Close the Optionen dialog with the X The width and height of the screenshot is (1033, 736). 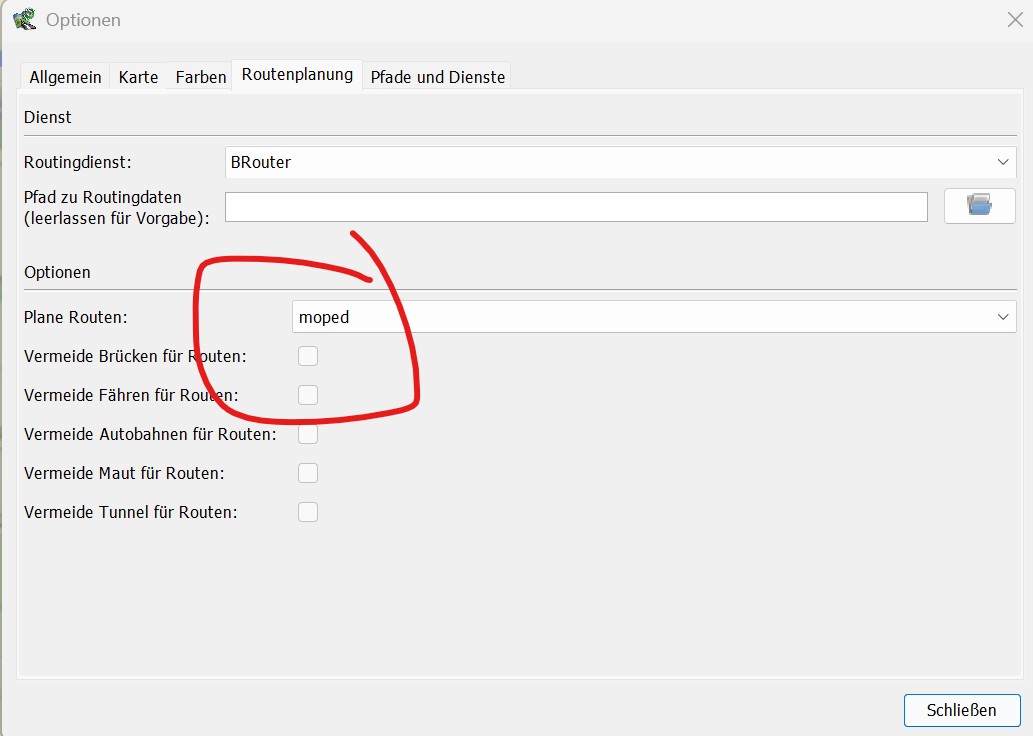(x=1013, y=19)
